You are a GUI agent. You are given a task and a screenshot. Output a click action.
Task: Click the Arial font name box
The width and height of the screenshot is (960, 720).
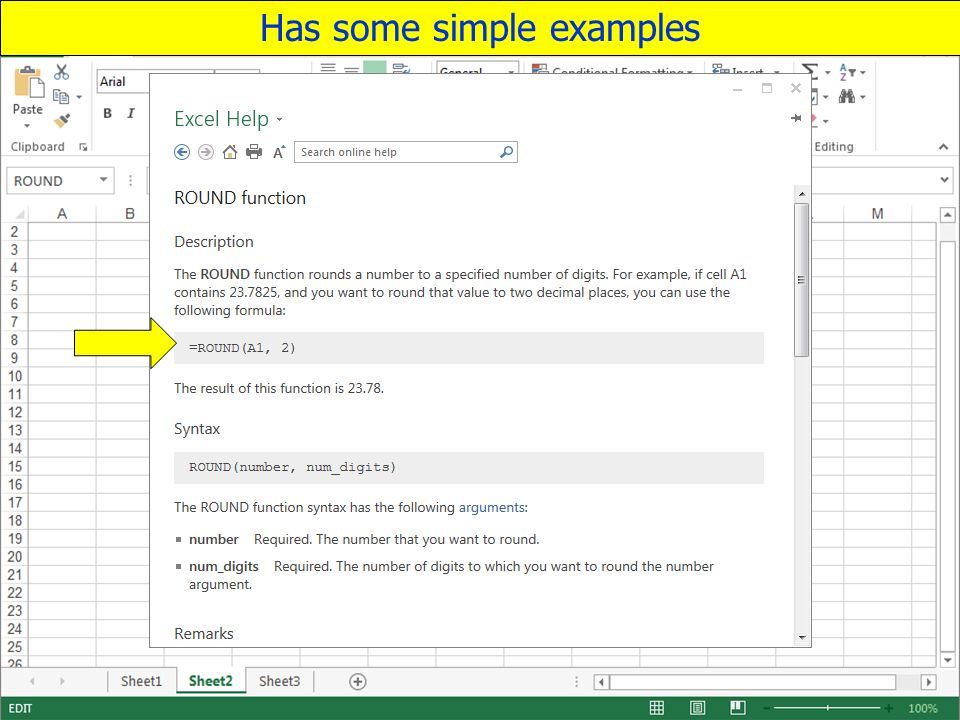124,81
